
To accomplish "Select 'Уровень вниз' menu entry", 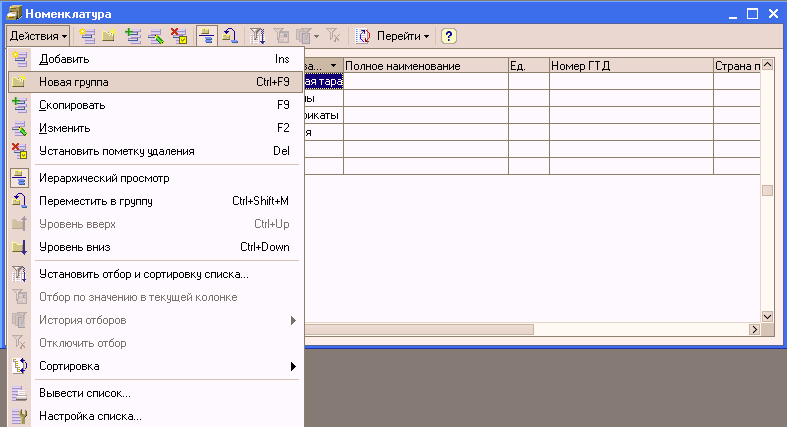I will tap(75, 247).
